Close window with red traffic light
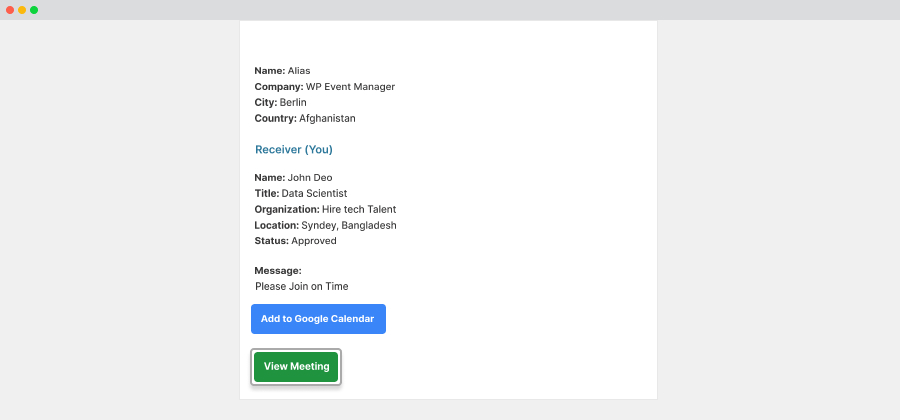Screen dimensions: 900x420 10,10
